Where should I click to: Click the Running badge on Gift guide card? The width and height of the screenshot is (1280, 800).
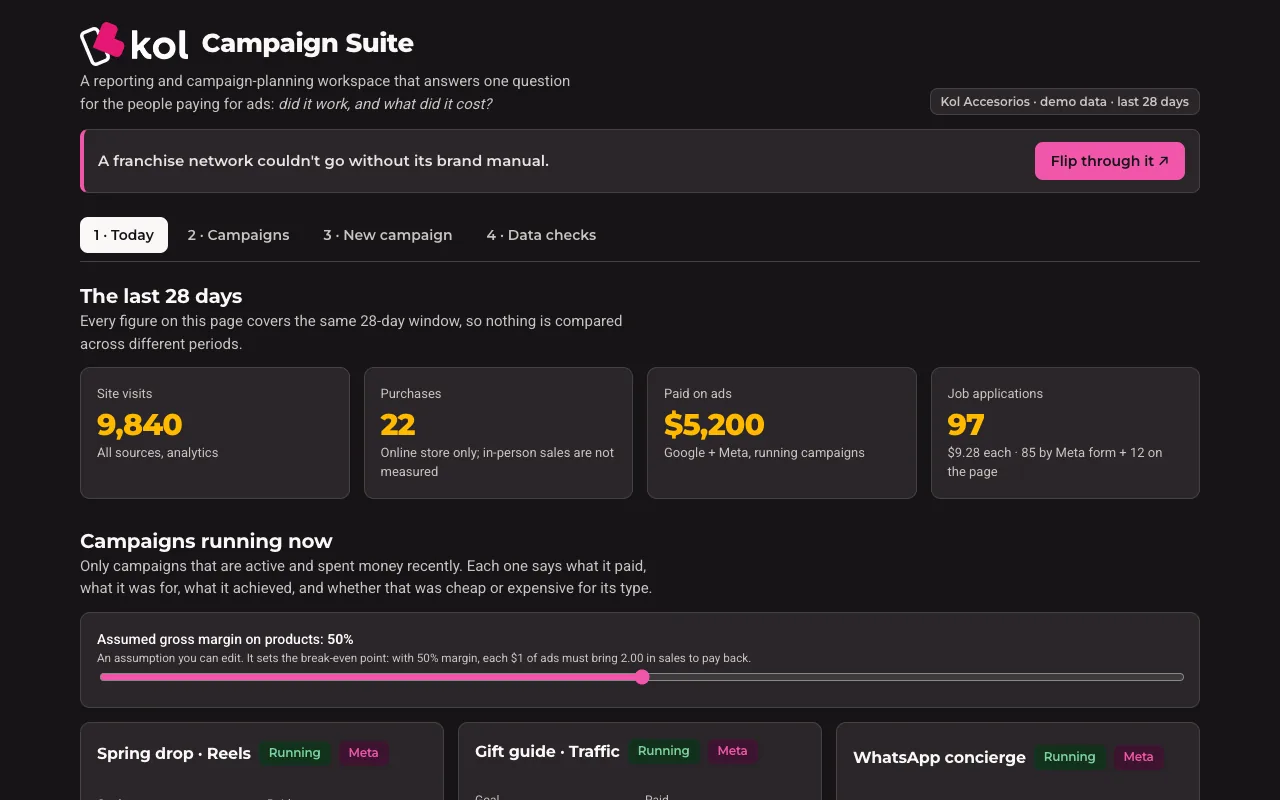pyautogui.click(x=664, y=751)
